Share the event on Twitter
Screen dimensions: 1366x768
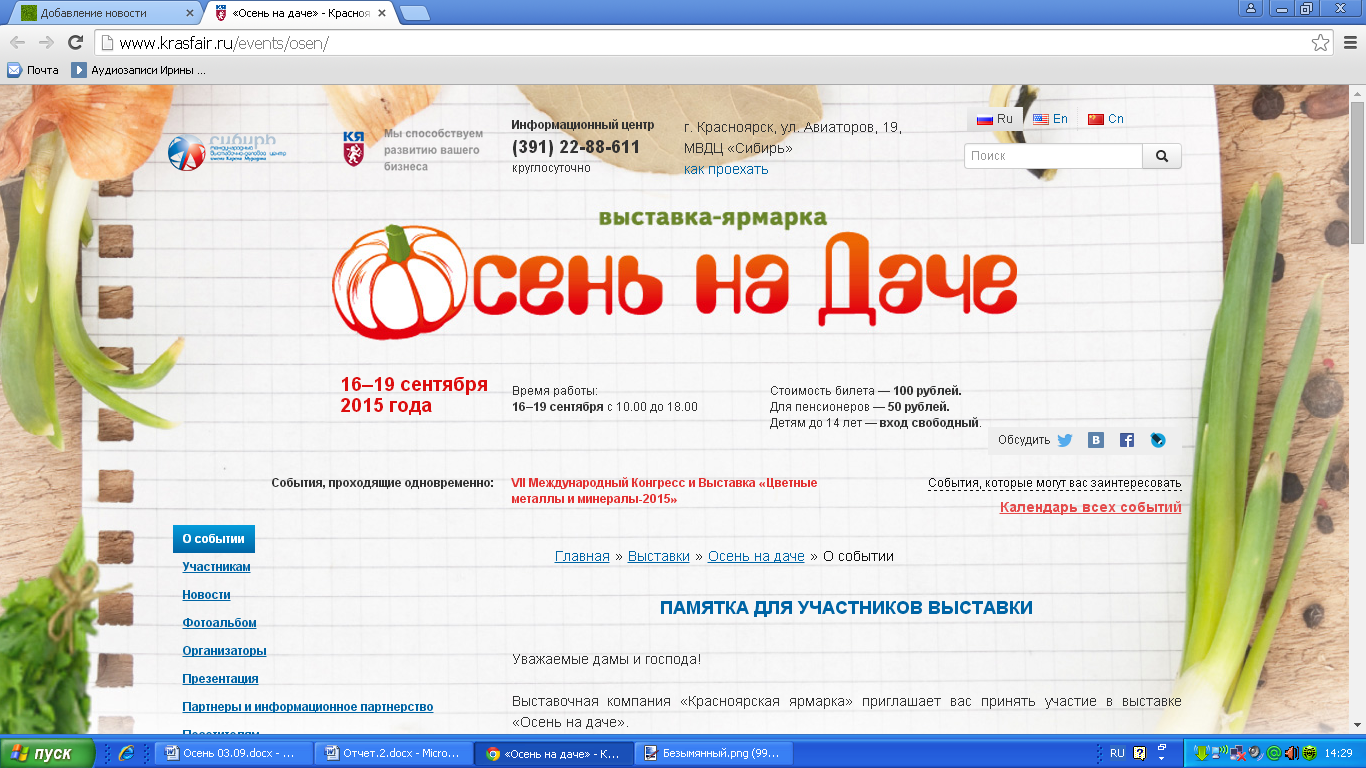pos(1065,440)
